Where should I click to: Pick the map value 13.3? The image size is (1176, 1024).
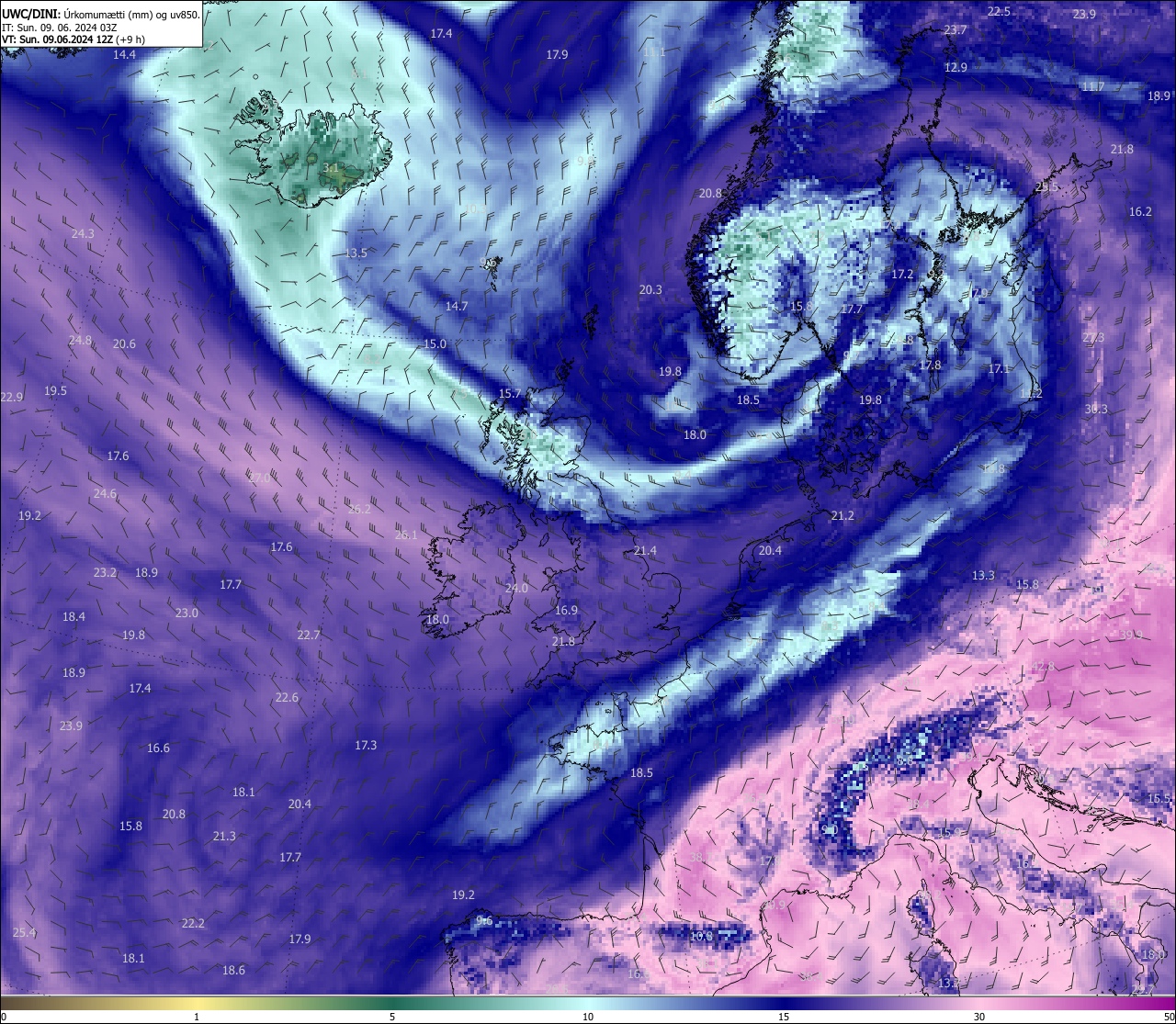tap(983, 575)
